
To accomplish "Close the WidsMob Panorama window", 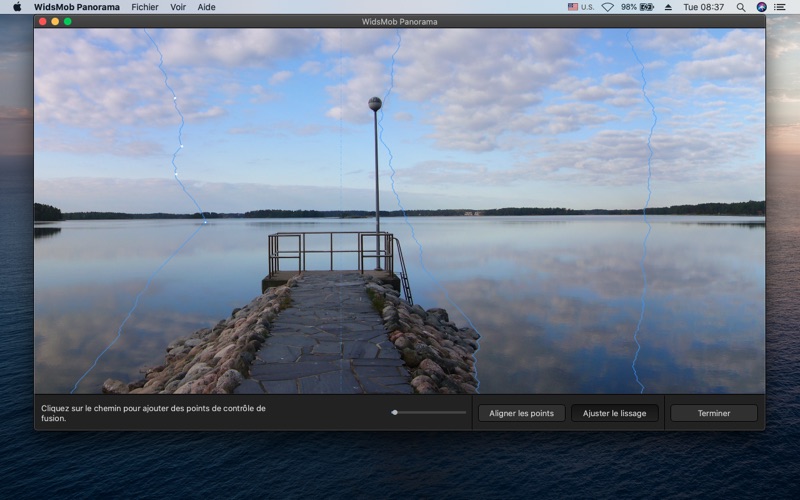I will (43, 21).
